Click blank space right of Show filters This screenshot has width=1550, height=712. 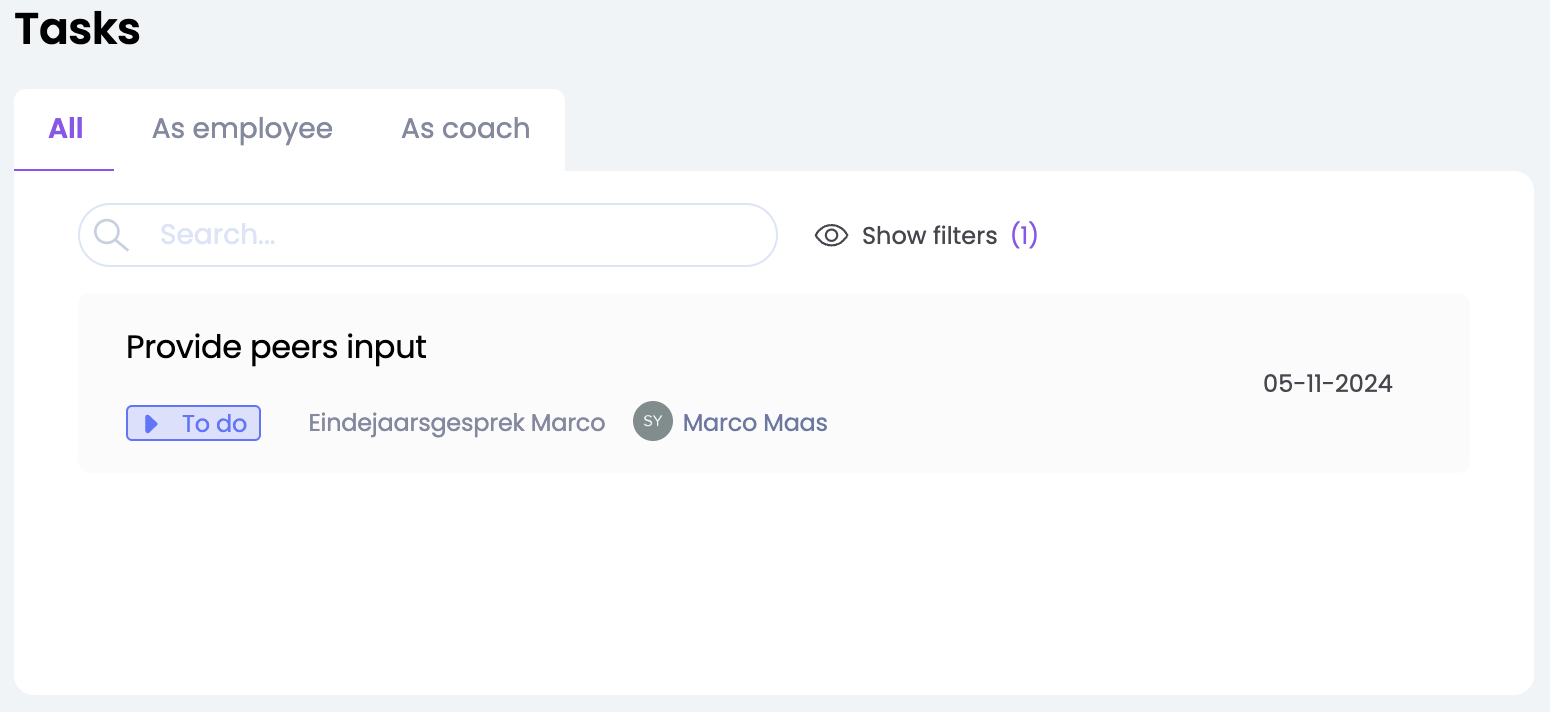pyautogui.click(x=1250, y=236)
